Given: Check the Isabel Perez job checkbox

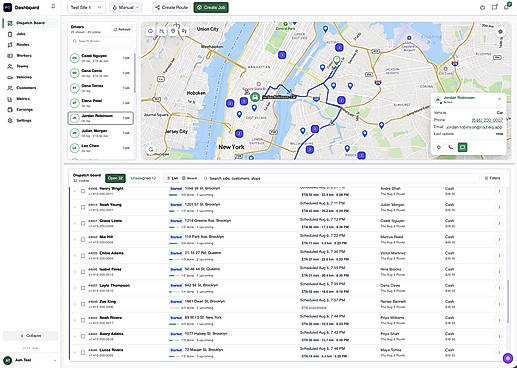Looking at the screenshot, I should click(83, 272).
